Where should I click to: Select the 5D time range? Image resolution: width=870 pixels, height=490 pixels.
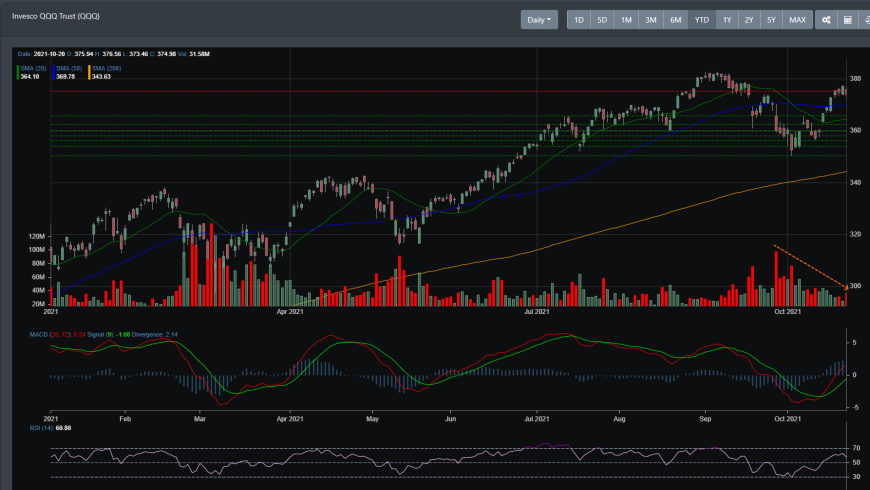(602, 20)
